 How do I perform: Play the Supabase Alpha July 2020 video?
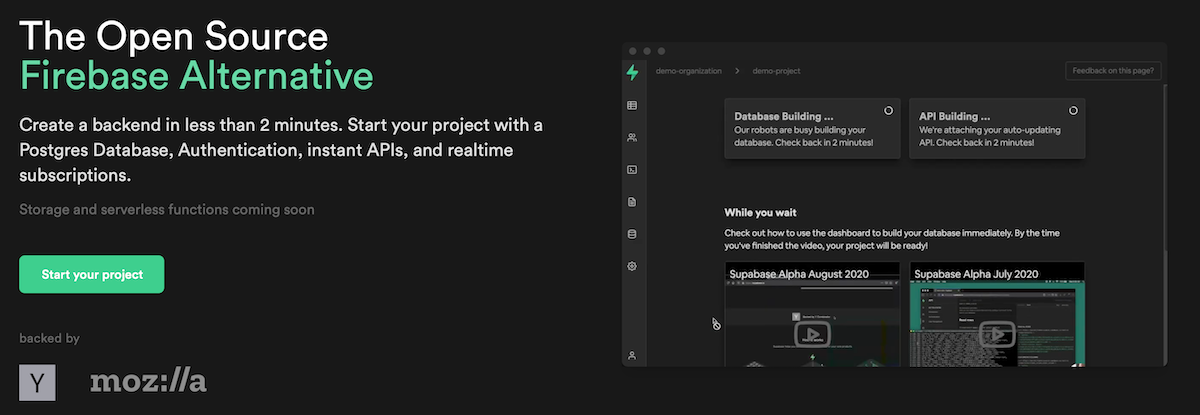tap(997, 334)
